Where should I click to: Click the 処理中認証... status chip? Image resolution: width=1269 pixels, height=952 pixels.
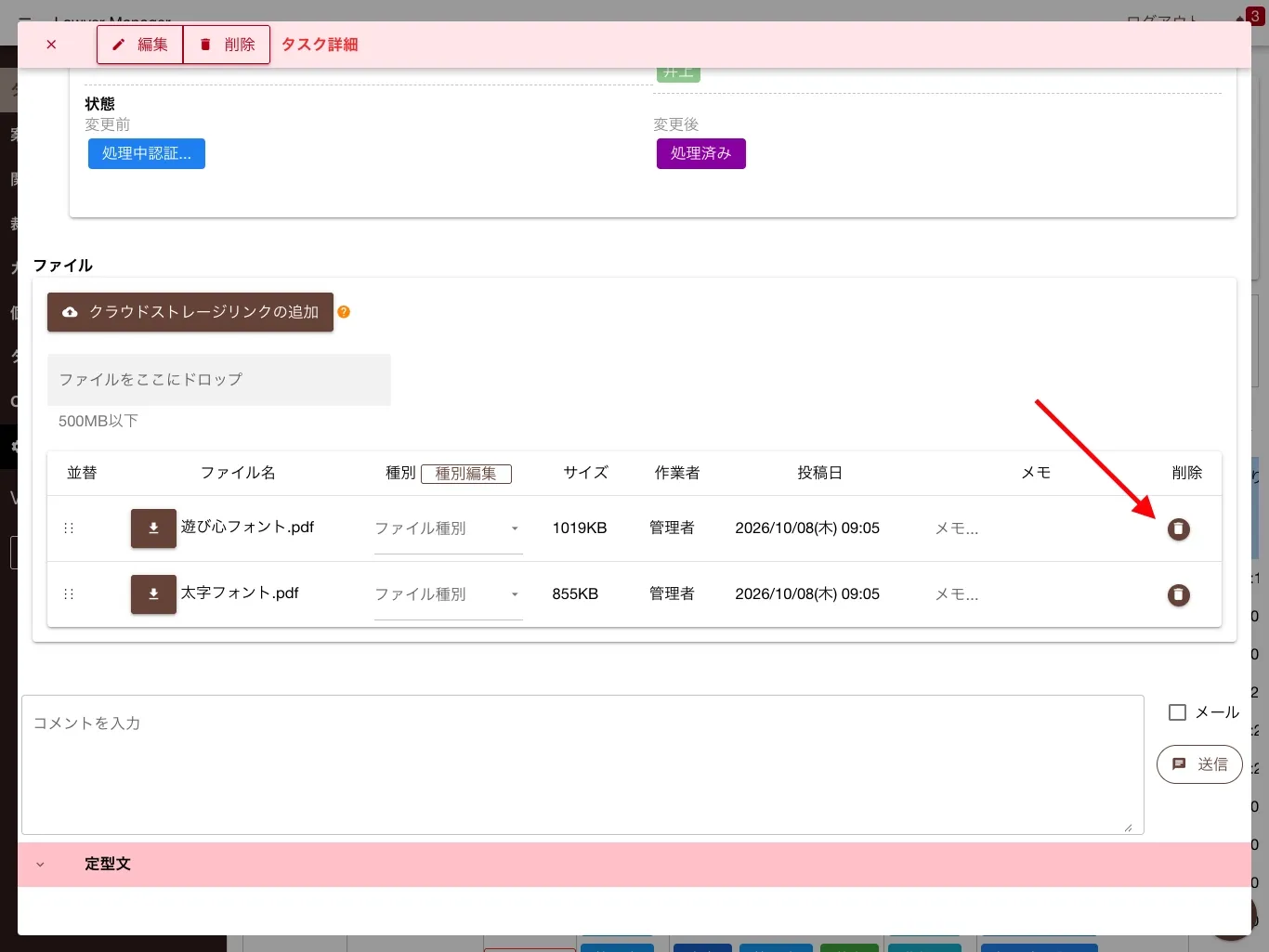pos(147,154)
